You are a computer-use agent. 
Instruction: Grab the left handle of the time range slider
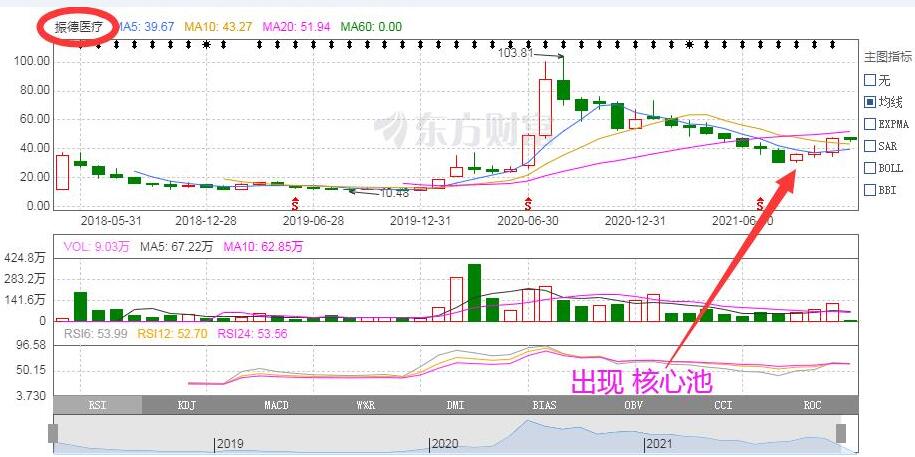point(53,434)
